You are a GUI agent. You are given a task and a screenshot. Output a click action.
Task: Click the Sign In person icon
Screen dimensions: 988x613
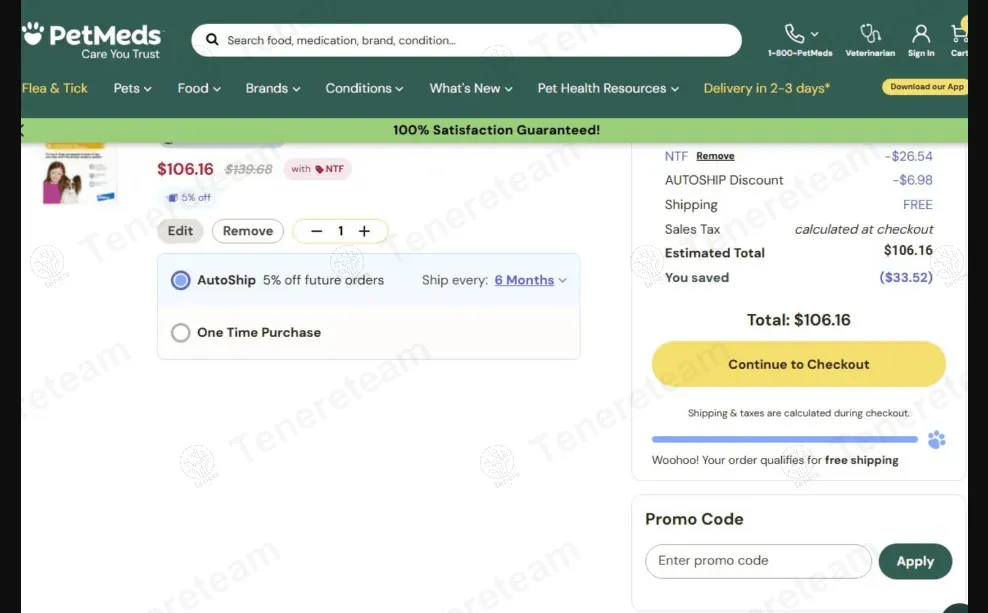pyautogui.click(x=921, y=34)
